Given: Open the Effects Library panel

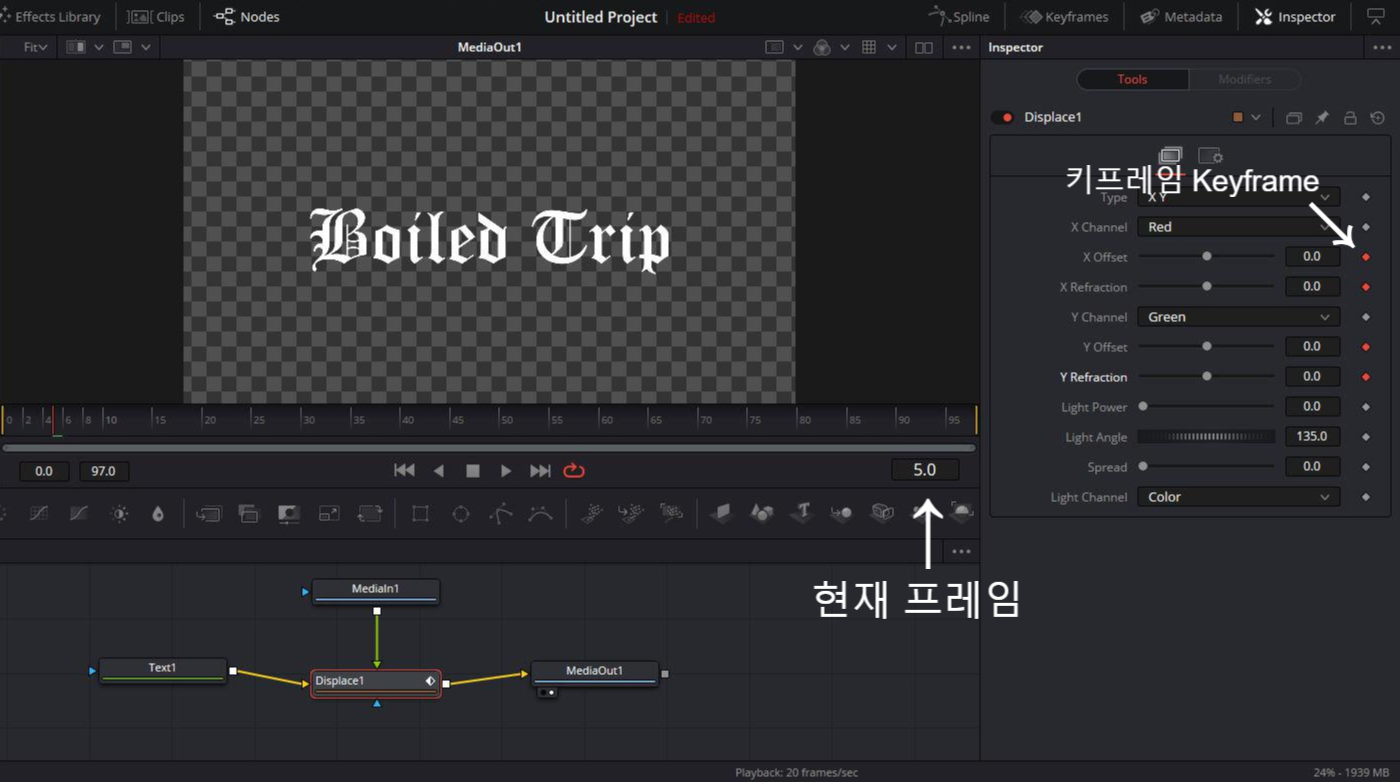Looking at the screenshot, I should 50,17.
